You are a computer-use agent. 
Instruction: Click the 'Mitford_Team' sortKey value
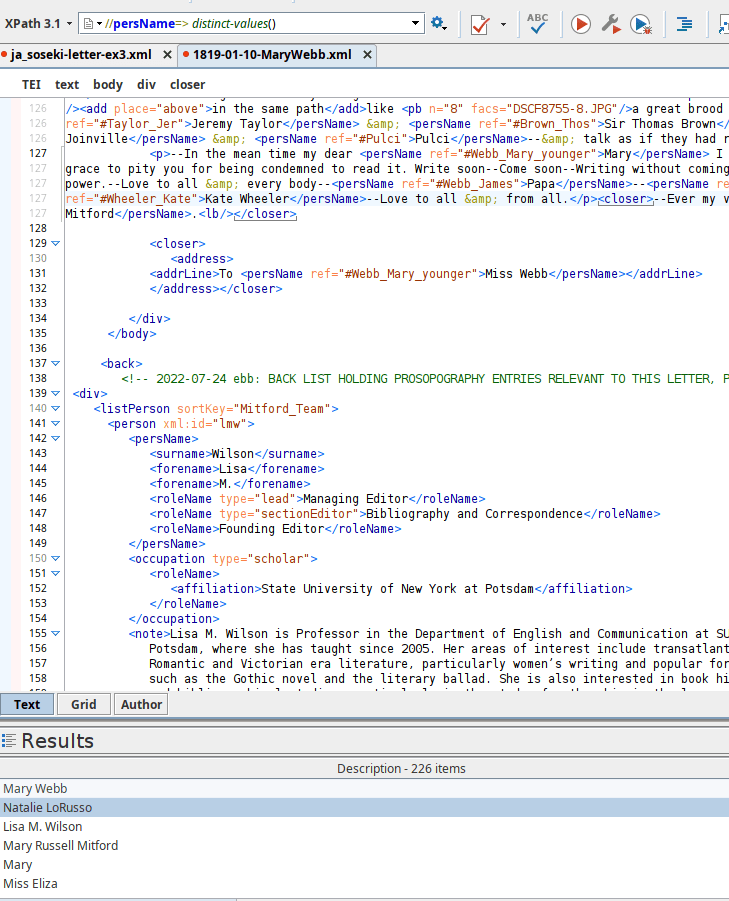281,409
